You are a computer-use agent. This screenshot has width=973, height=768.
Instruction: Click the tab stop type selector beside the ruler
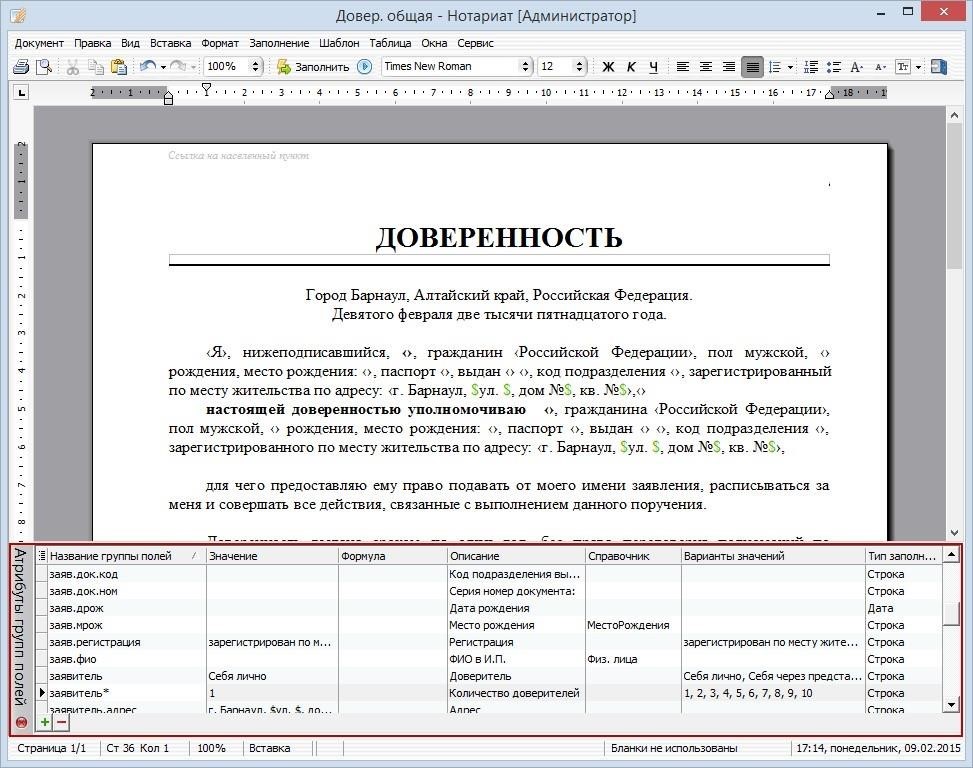(x=22, y=93)
